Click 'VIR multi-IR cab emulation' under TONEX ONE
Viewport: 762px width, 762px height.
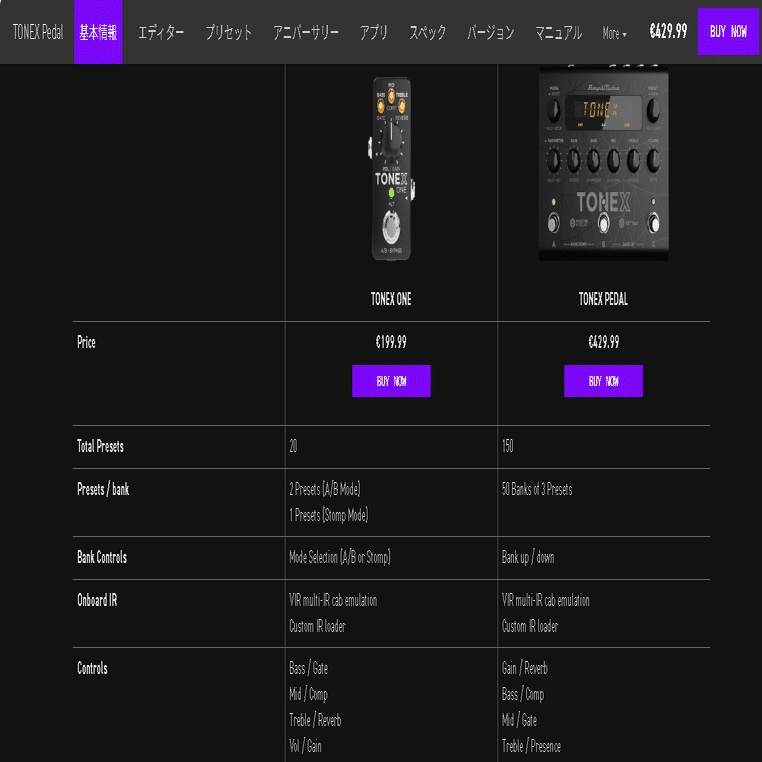click(x=333, y=600)
